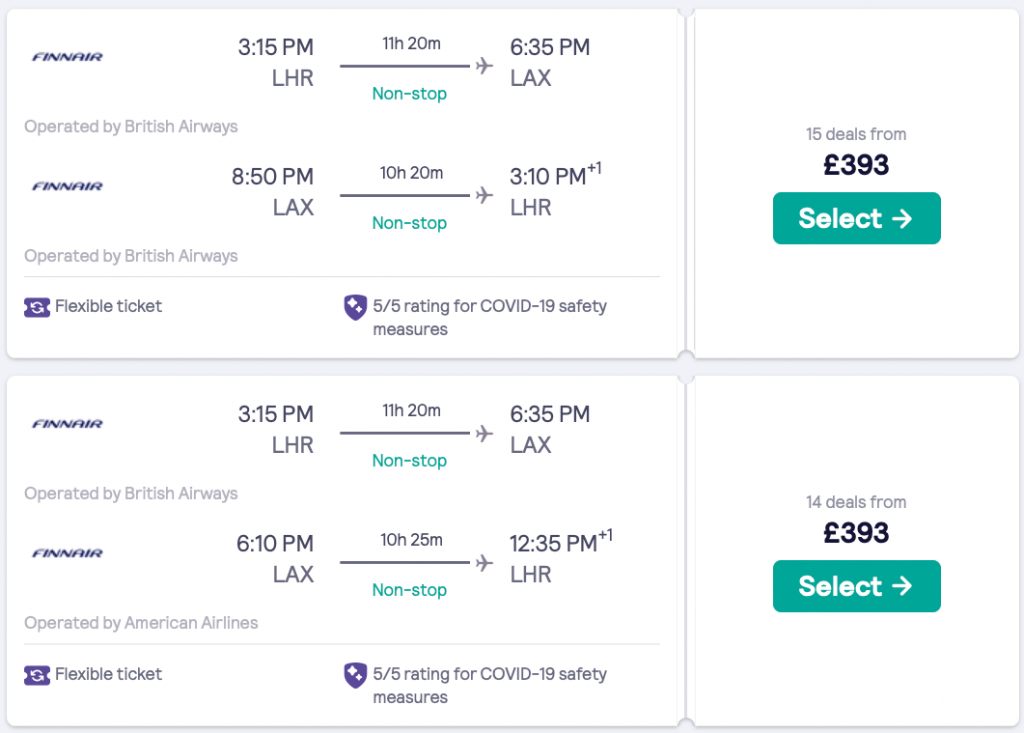Click the Flexible ticket icon in first result

pos(37,307)
